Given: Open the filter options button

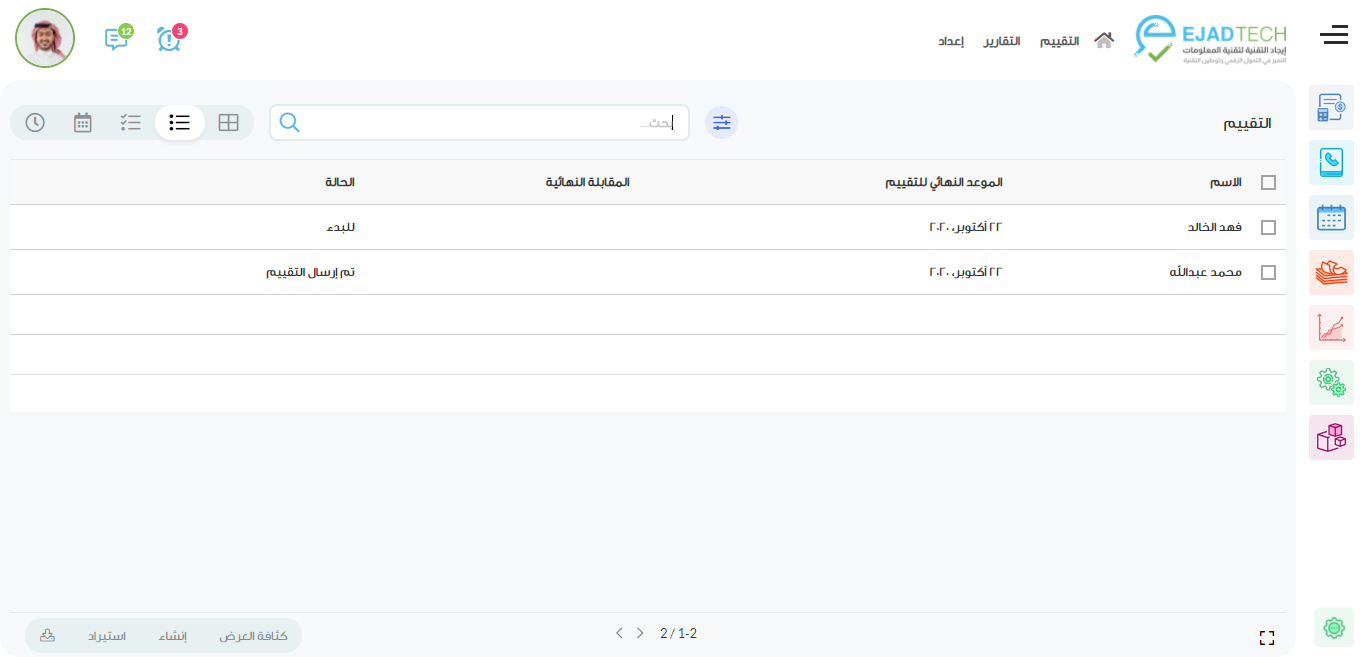Looking at the screenshot, I should coord(721,123).
